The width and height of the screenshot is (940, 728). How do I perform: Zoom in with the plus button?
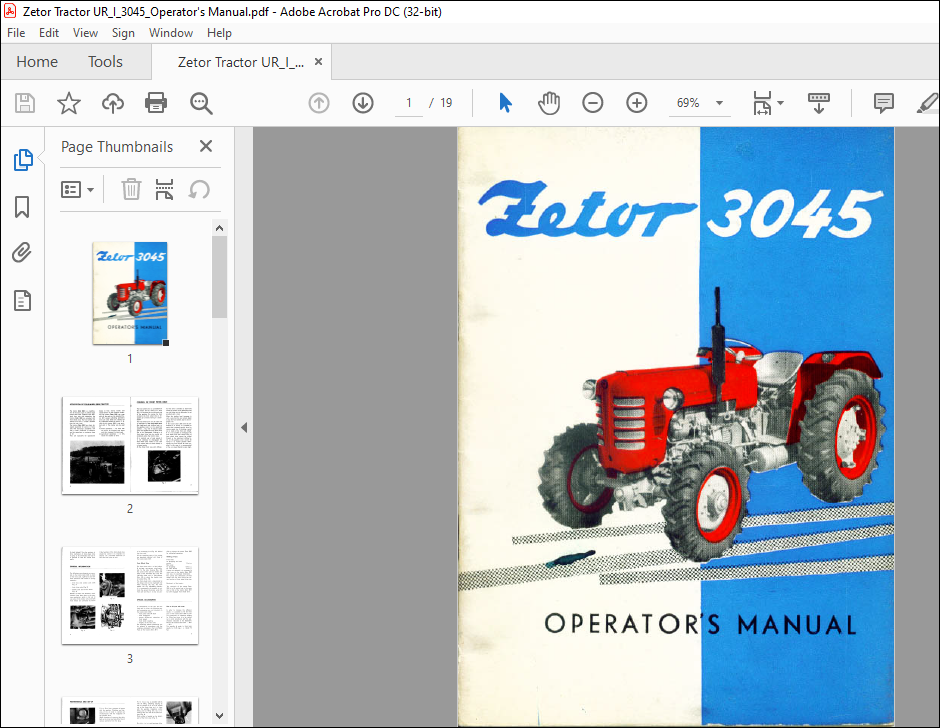point(637,103)
